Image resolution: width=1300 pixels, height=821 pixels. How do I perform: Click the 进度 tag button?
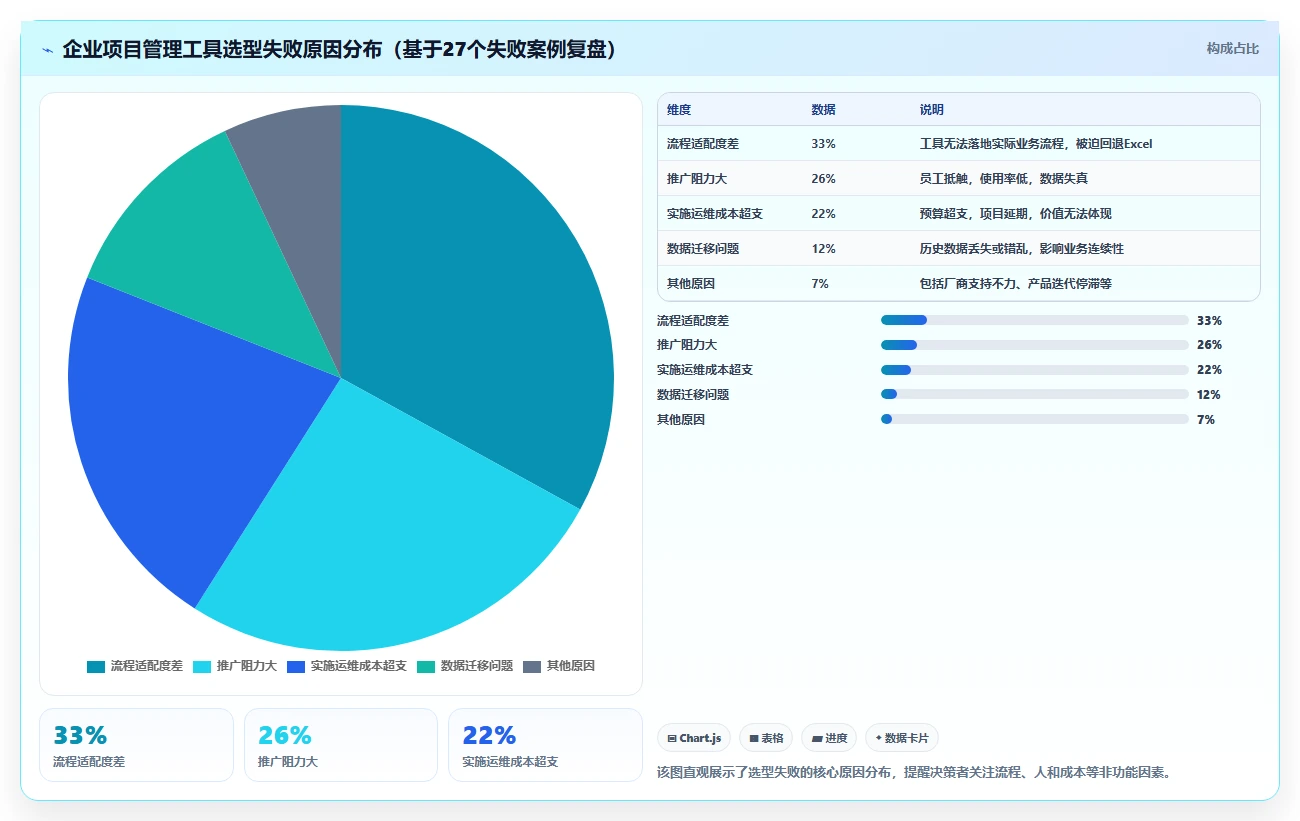pos(829,738)
